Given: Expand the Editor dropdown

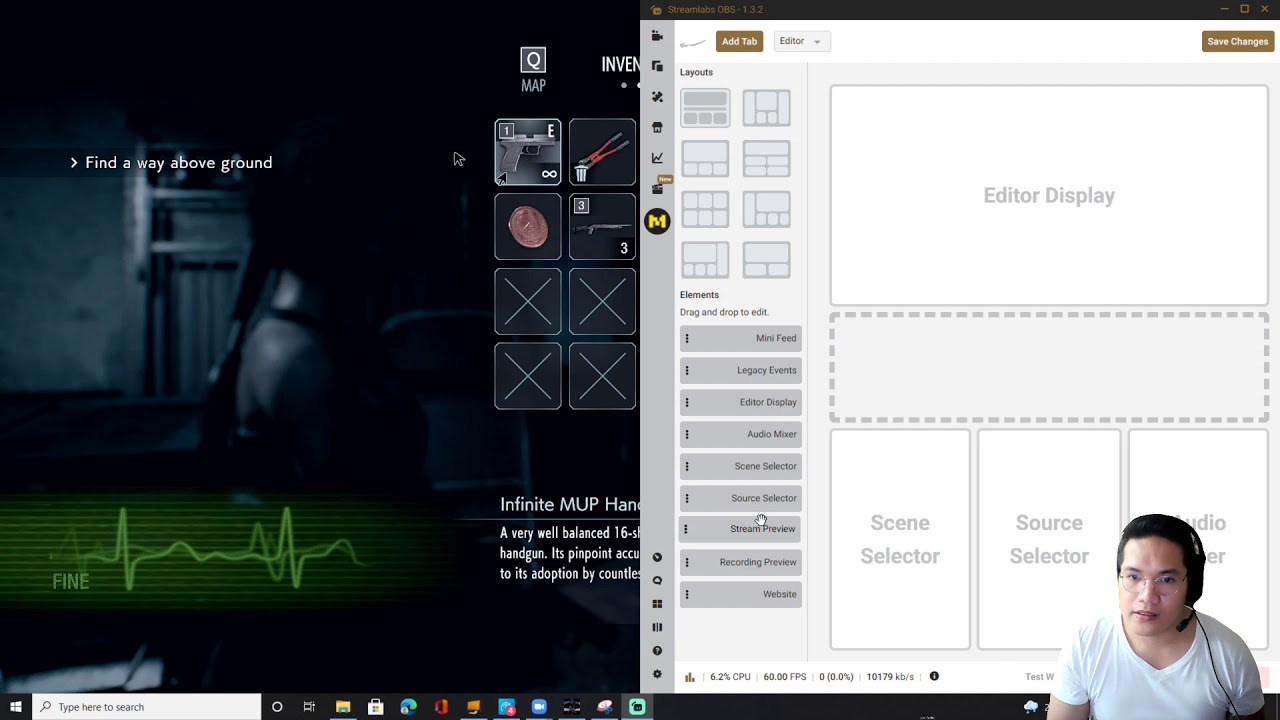Looking at the screenshot, I should pyautogui.click(x=801, y=41).
